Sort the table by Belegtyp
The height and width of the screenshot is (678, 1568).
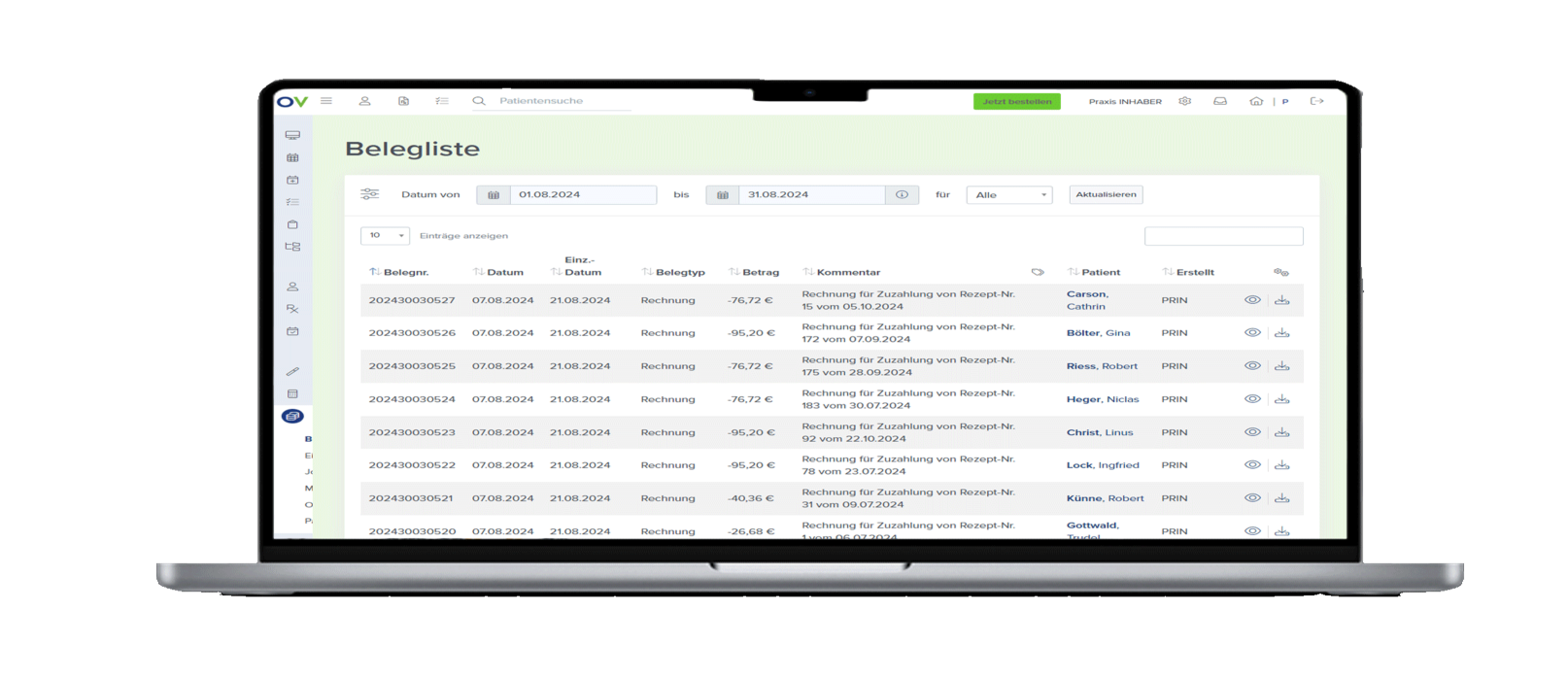click(x=673, y=272)
